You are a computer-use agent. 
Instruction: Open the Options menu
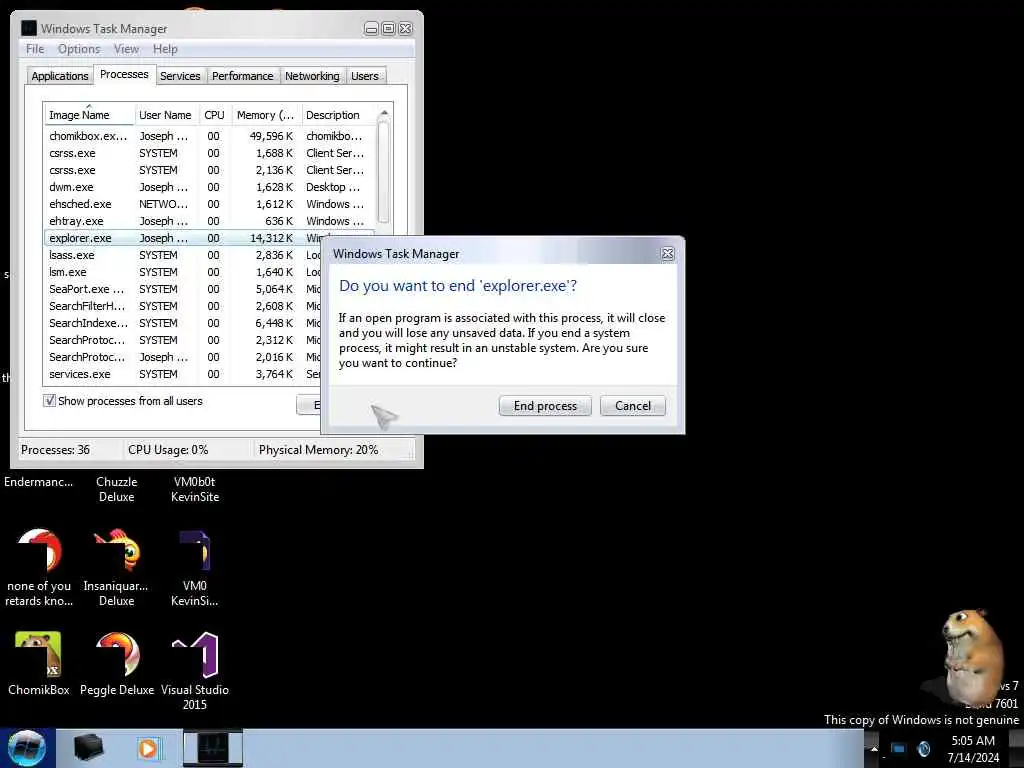[79, 49]
